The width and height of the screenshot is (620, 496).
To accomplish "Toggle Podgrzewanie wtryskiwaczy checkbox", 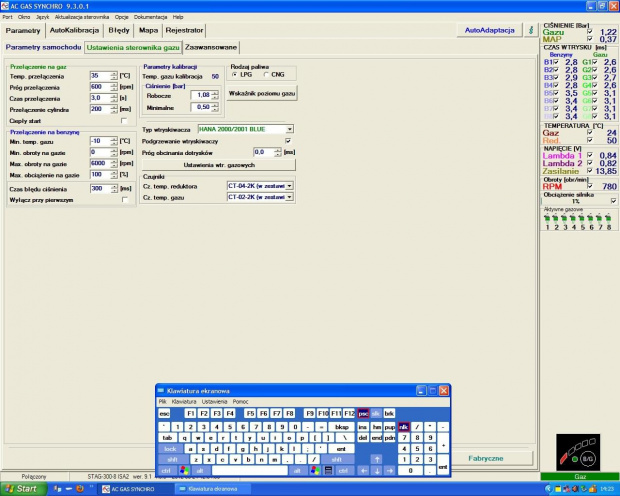I will (288, 141).
